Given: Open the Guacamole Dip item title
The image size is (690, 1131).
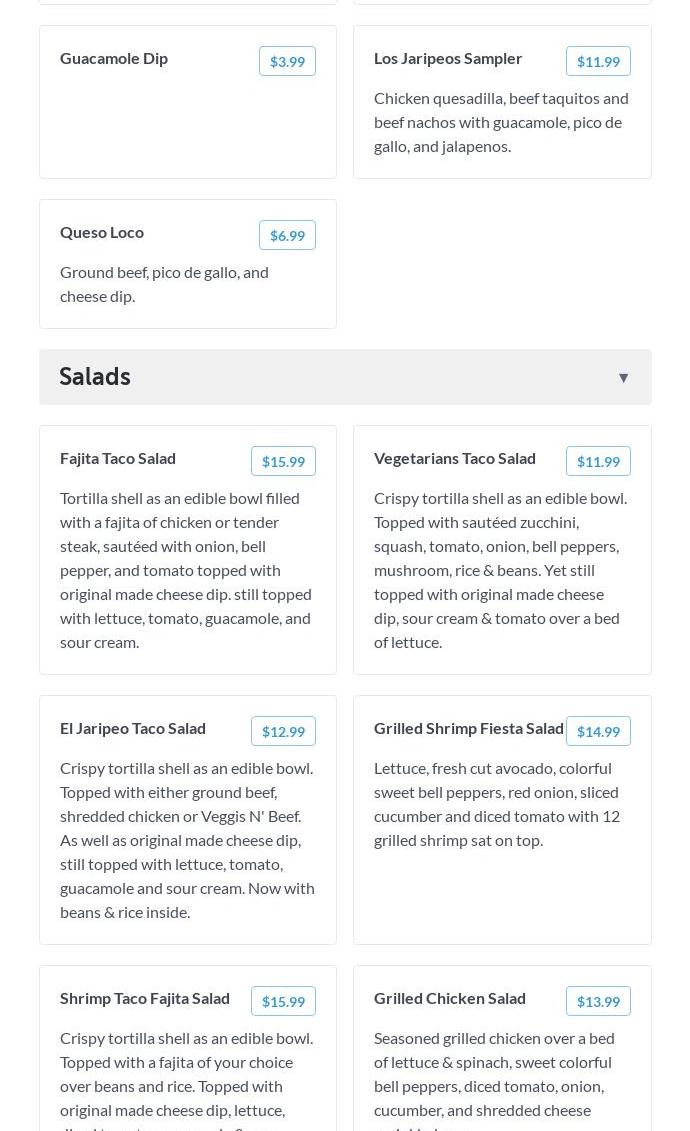Looking at the screenshot, I should [x=114, y=58].
